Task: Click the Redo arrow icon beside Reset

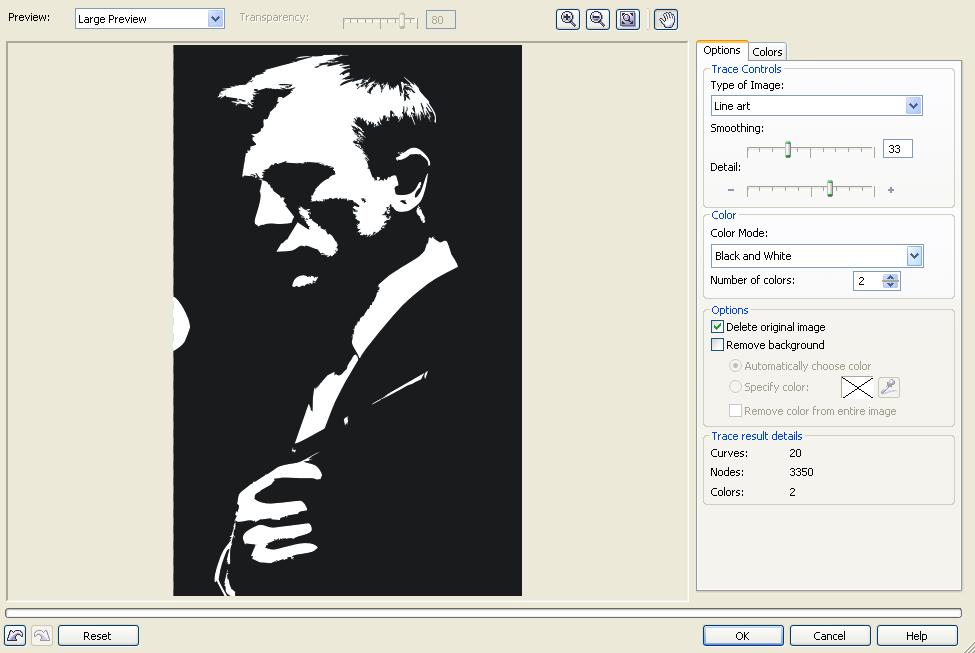Action: (42, 636)
